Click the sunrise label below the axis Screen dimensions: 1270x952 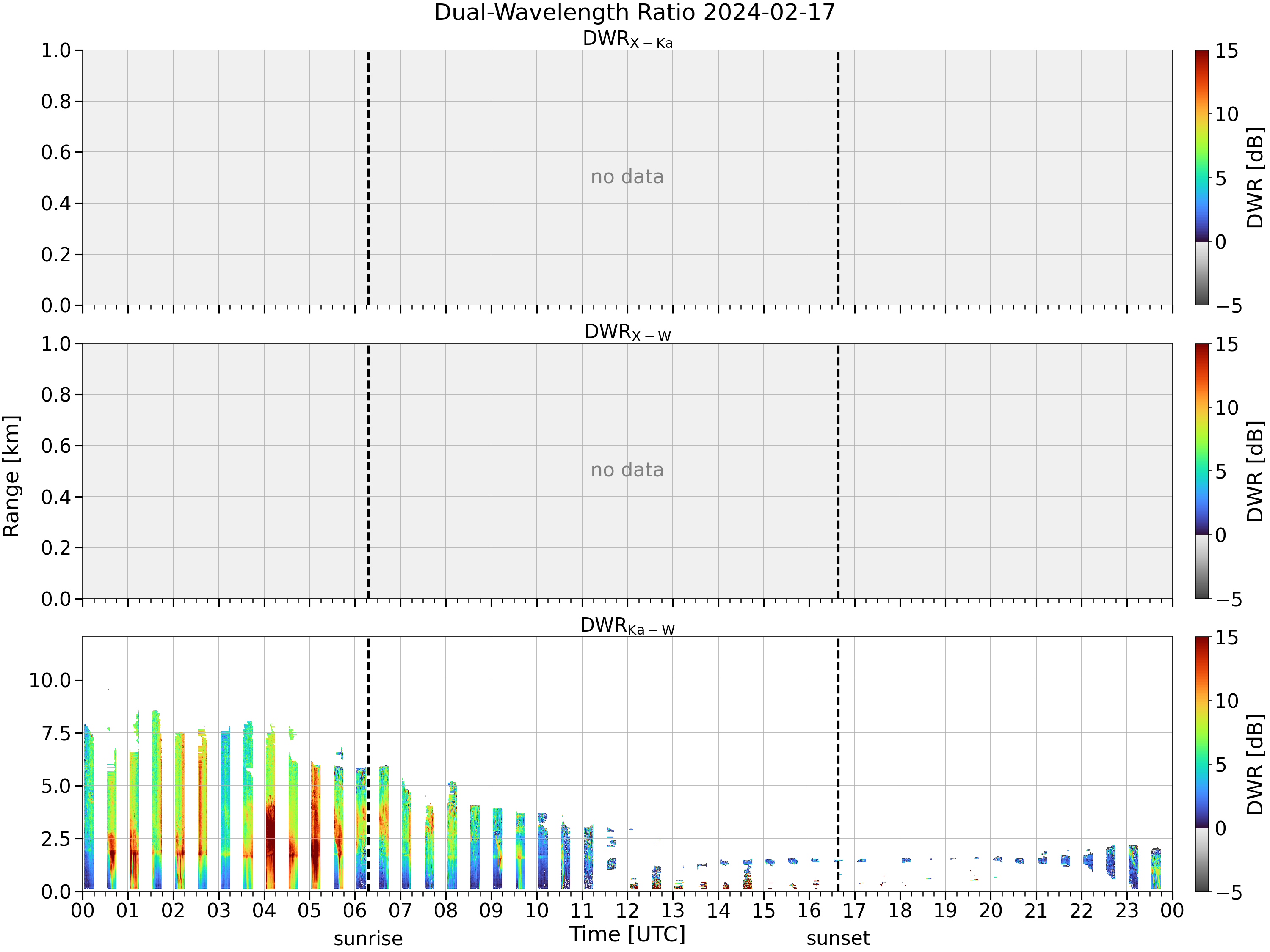point(368,939)
